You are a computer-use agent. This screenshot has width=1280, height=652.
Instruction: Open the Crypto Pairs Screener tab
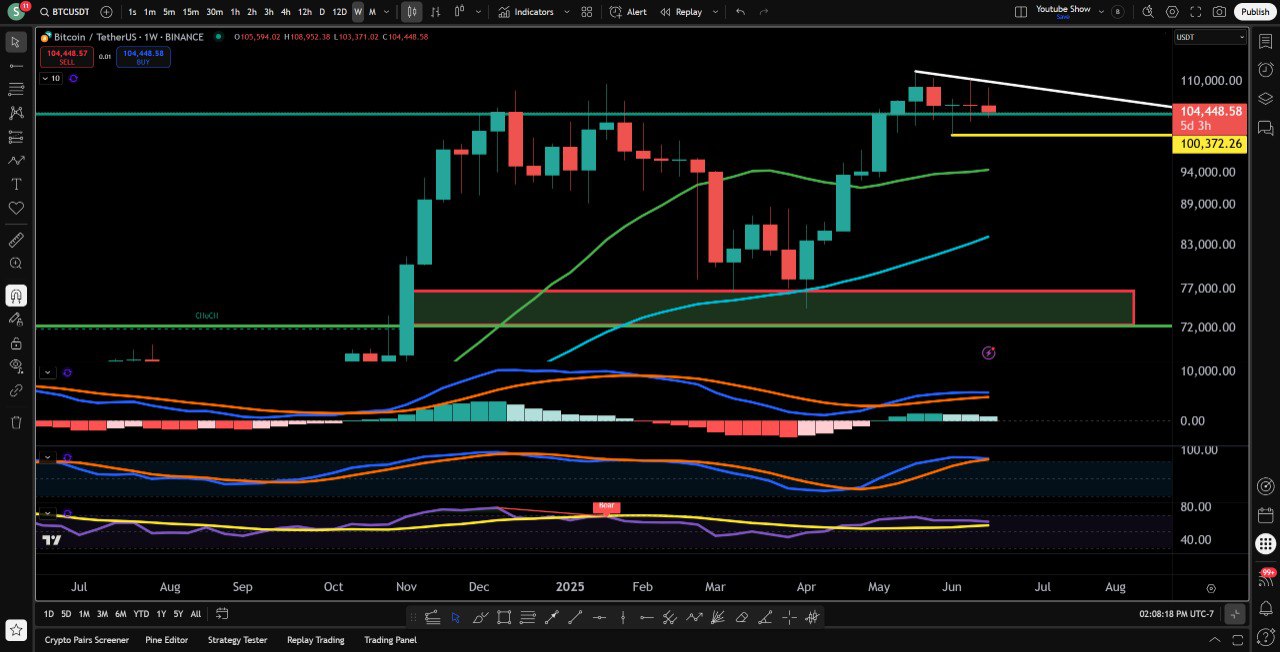tap(87, 640)
